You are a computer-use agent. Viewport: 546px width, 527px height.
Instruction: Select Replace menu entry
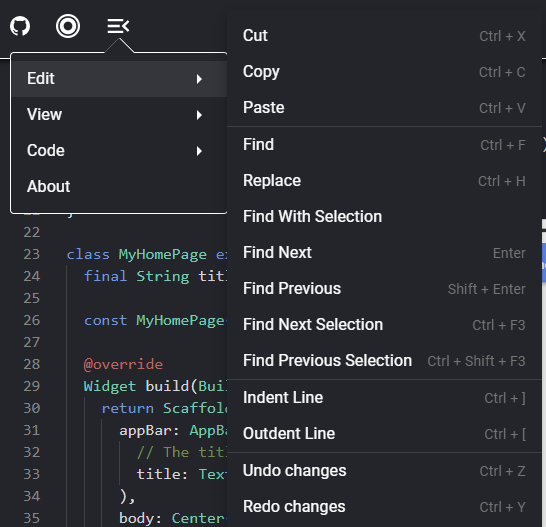click(x=384, y=181)
